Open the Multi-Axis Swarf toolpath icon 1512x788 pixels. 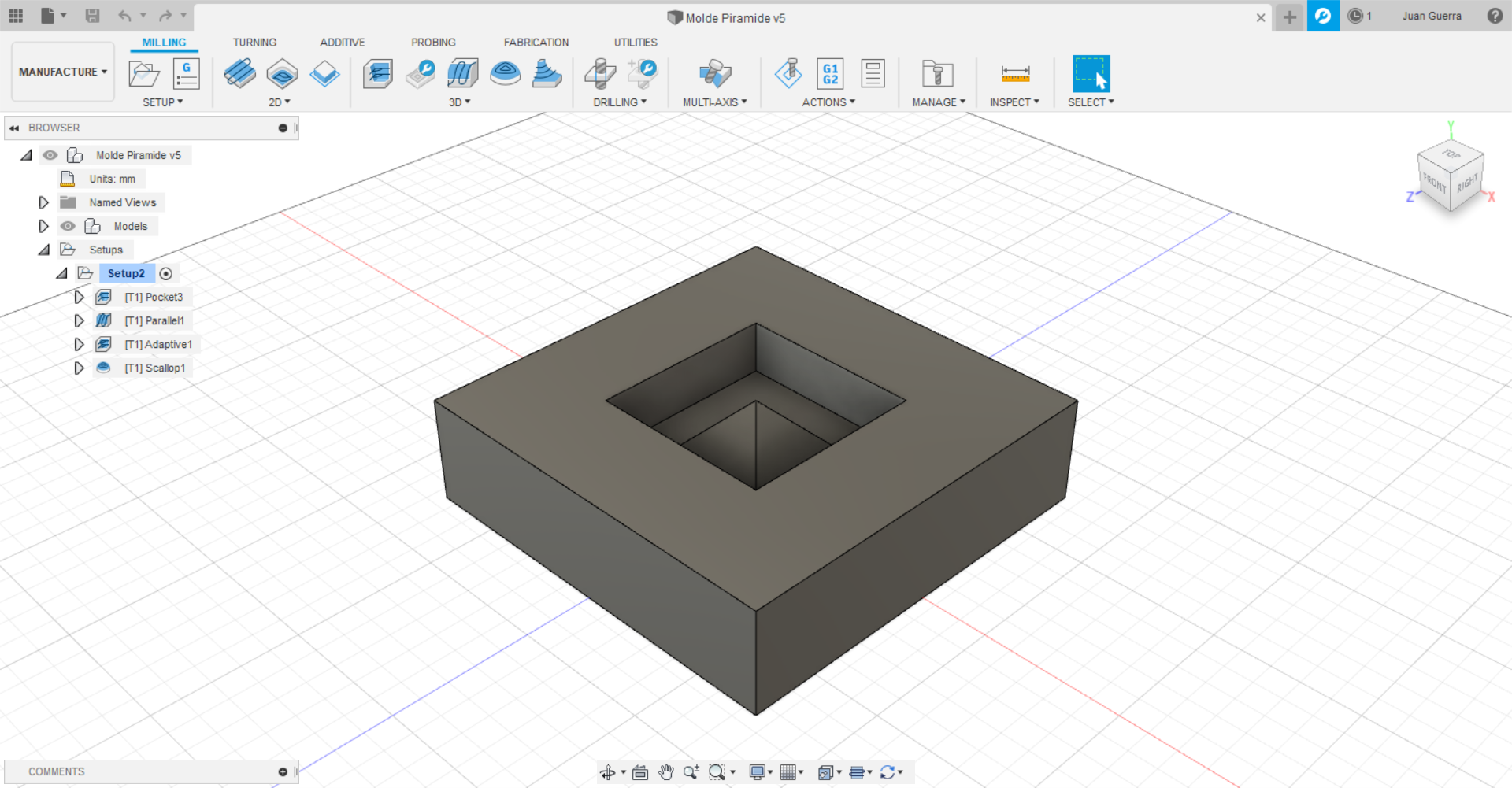click(715, 74)
